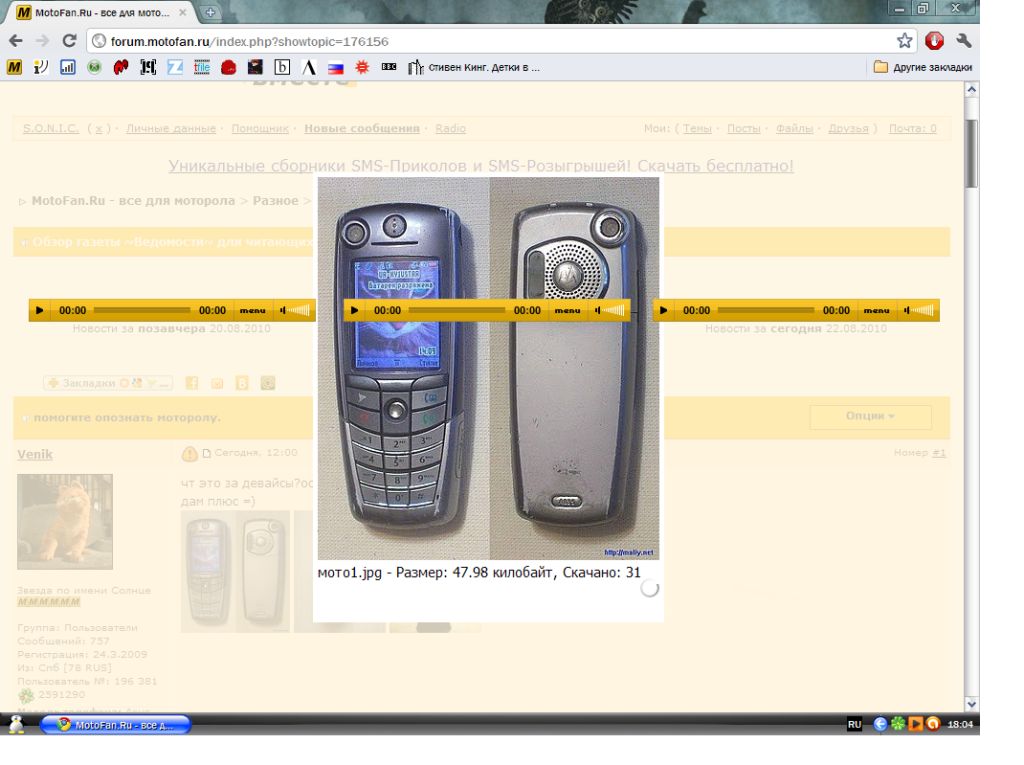Click the orange play tray icon
This screenshot has height=765, width=1024.
tap(916, 724)
